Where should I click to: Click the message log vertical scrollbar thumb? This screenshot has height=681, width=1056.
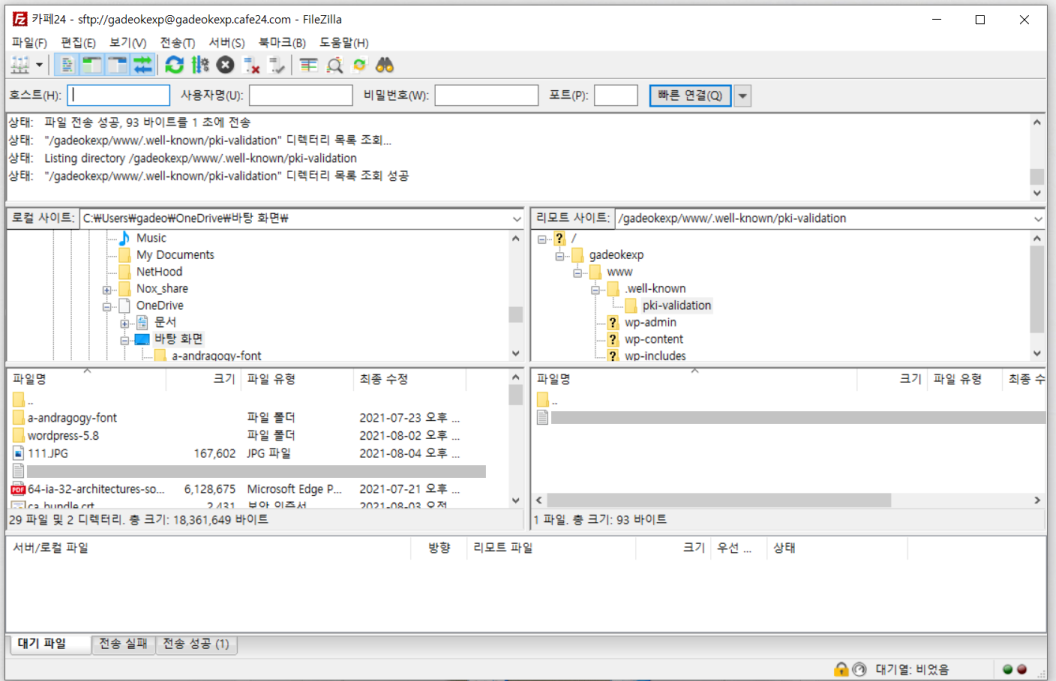click(x=1037, y=176)
